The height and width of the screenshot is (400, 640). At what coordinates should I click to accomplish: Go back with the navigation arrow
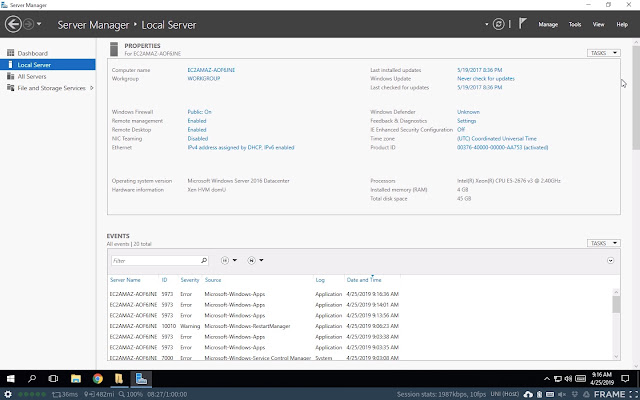pyautogui.click(x=13, y=24)
